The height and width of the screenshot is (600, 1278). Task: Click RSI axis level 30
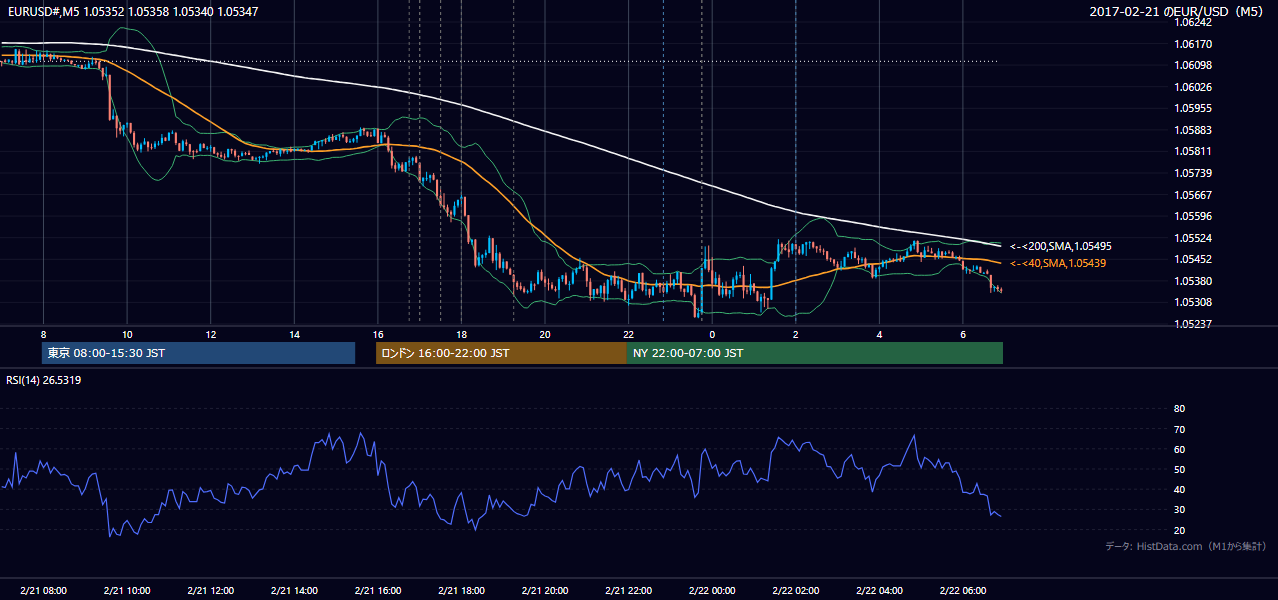click(1179, 509)
